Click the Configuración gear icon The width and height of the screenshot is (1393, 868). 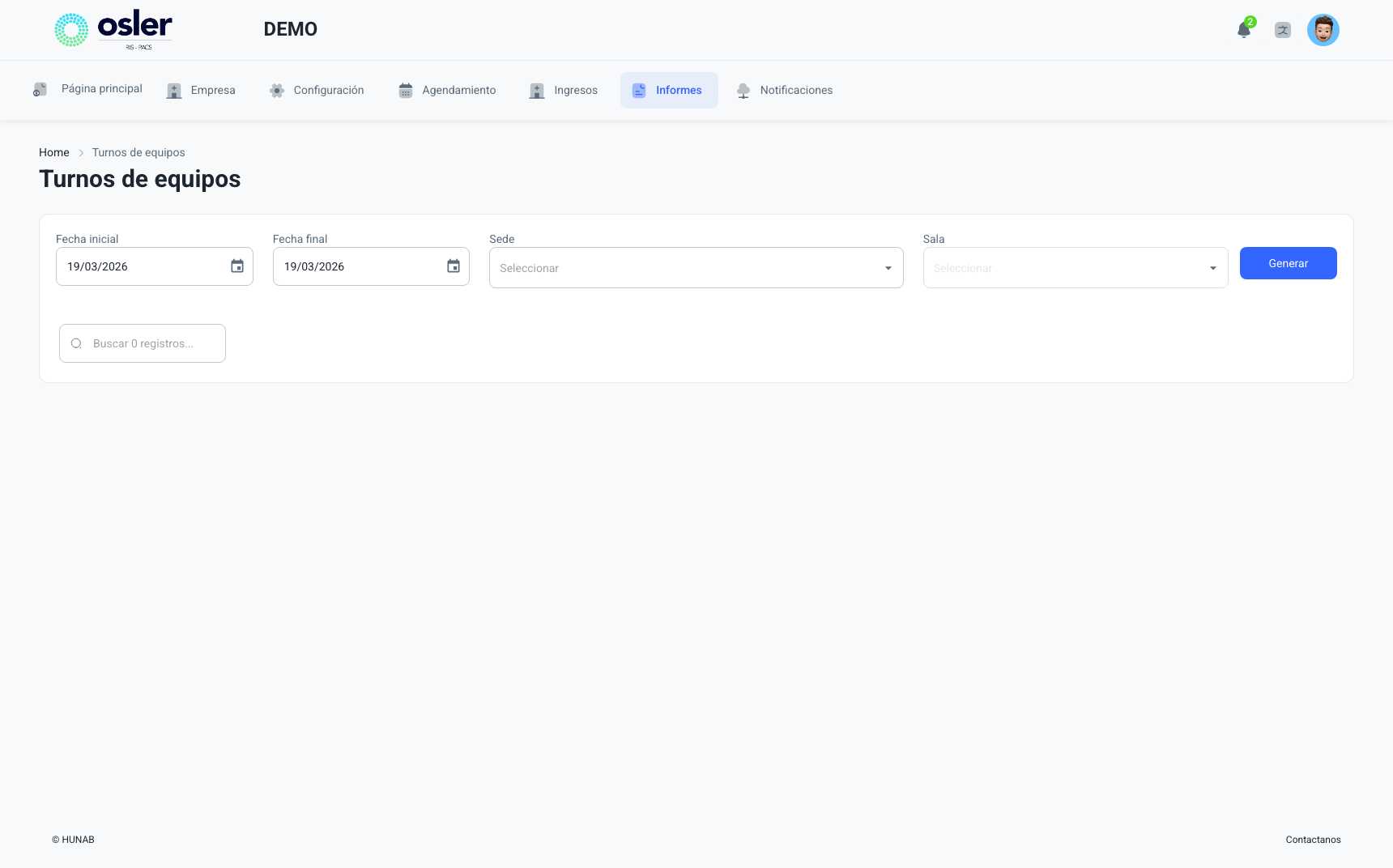click(x=277, y=90)
